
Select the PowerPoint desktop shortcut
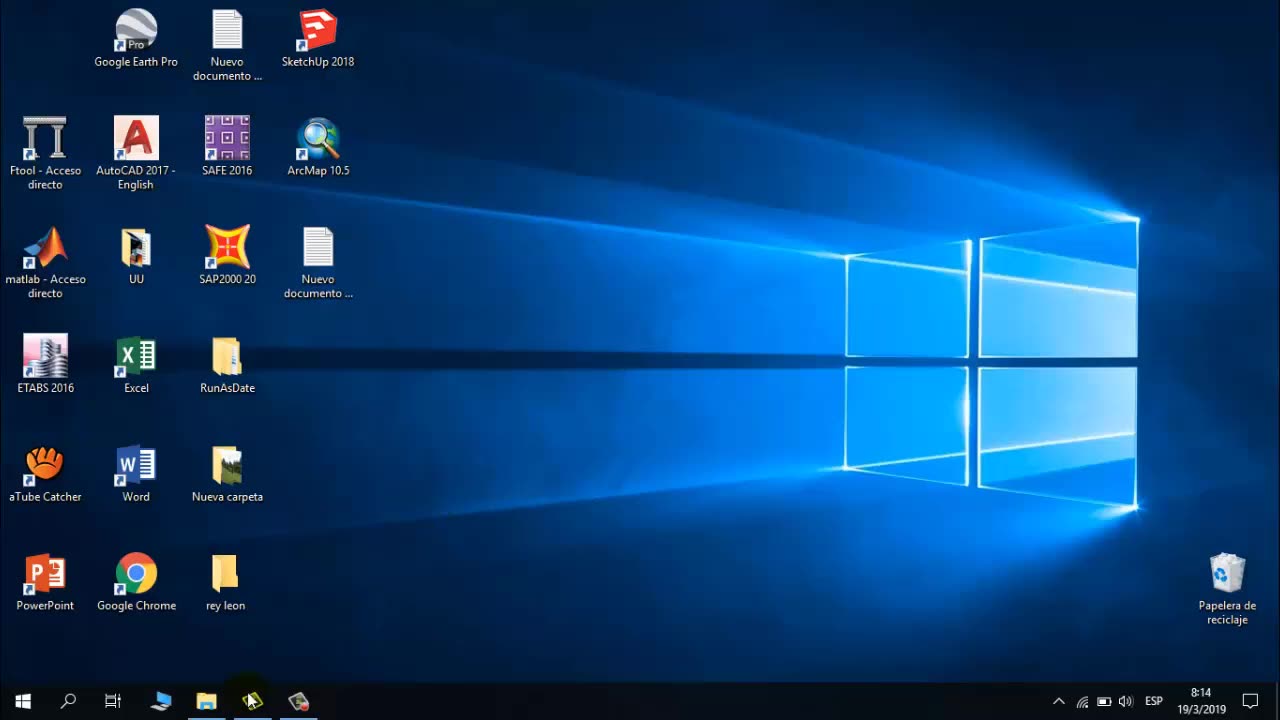coord(45,582)
